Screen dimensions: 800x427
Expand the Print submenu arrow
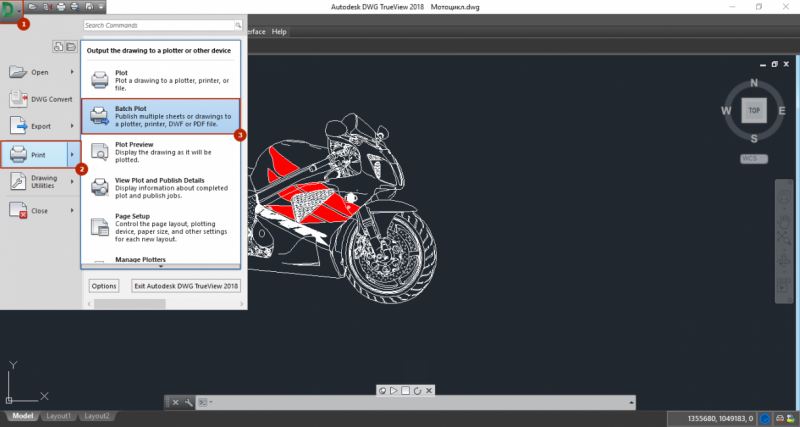tap(73, 155)
